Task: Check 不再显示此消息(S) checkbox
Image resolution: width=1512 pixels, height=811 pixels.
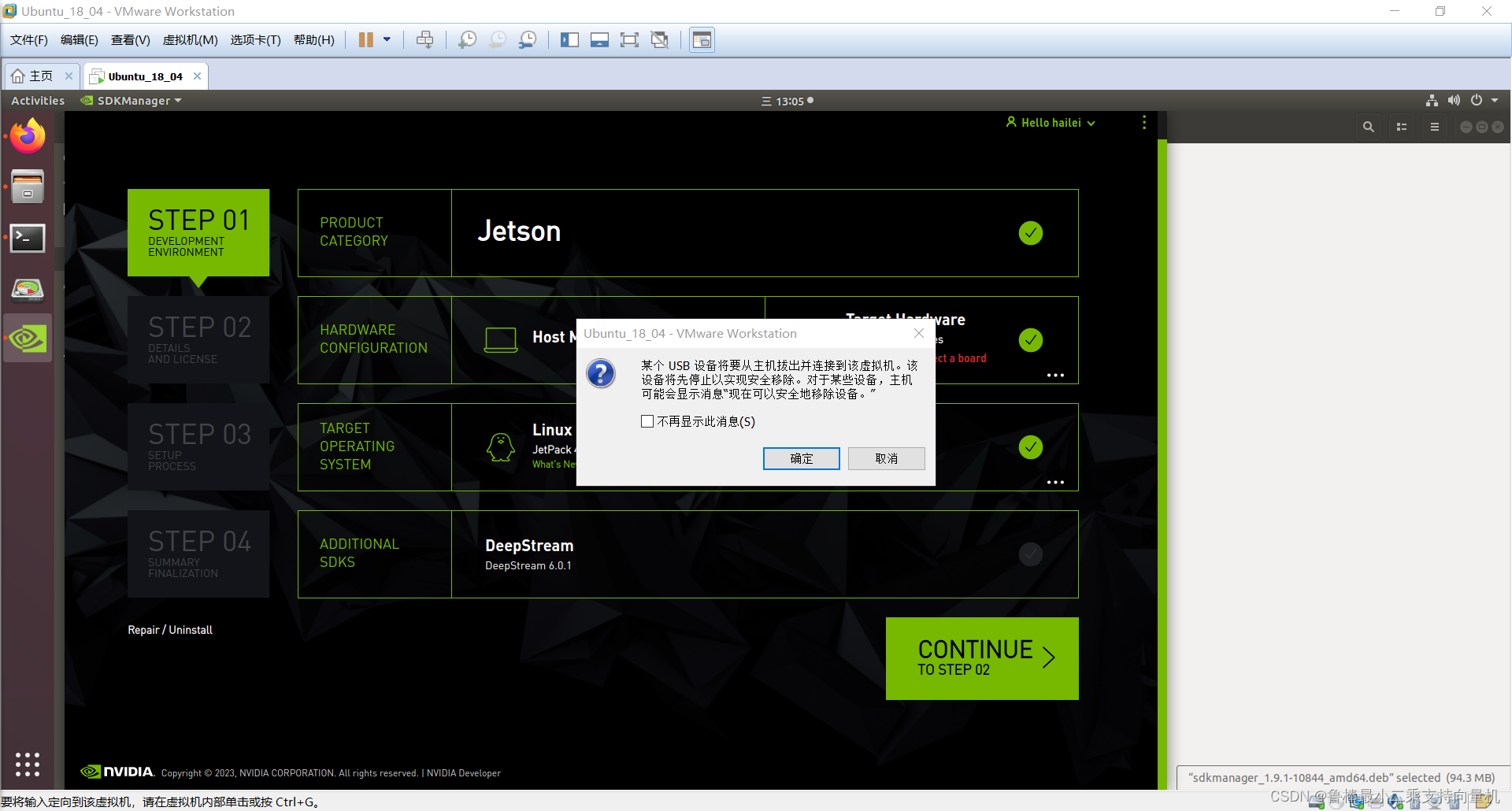Action: [x=647, y=422]
